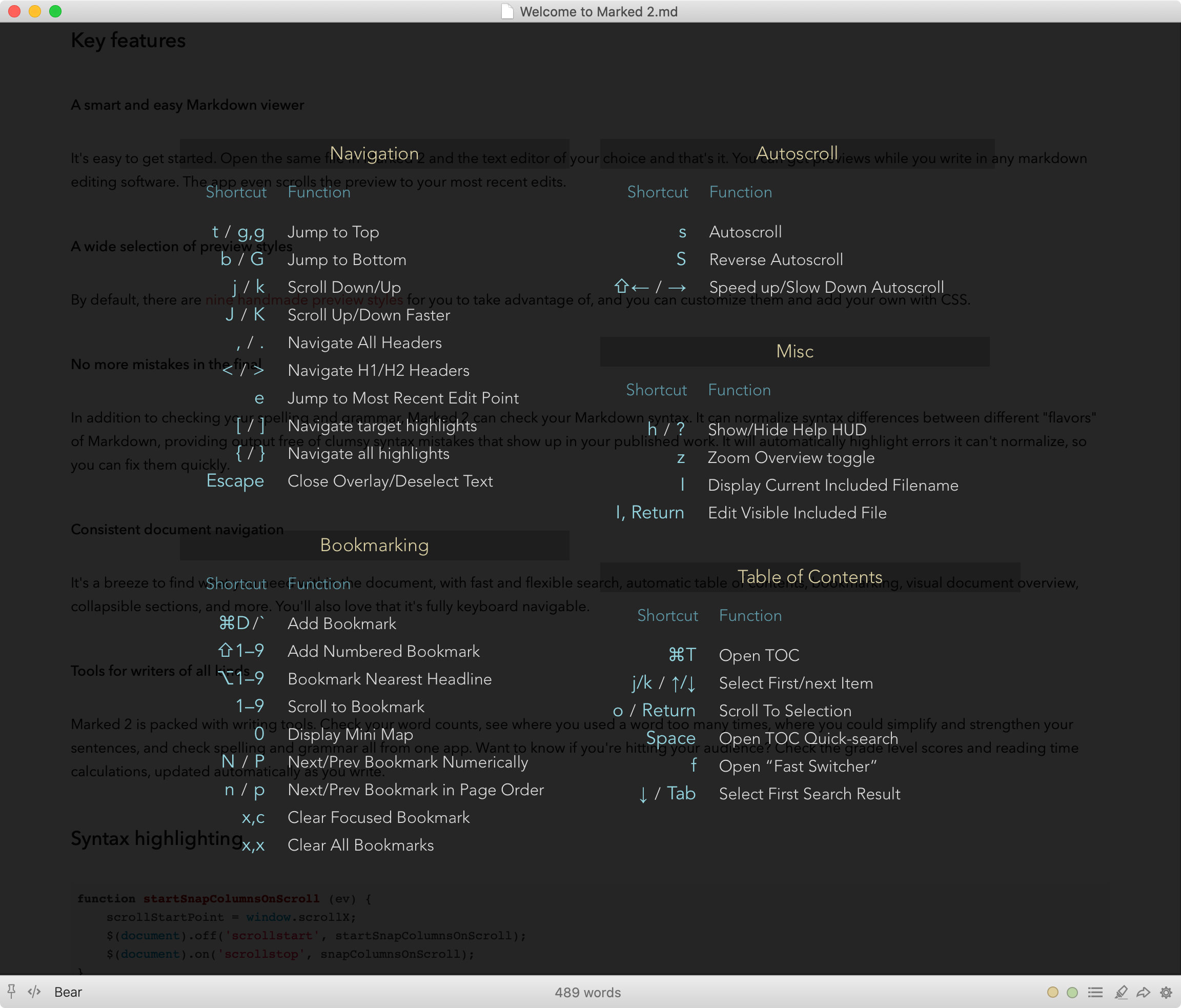Click 'Scroll to Bookmark' entry

coord(356,707)
